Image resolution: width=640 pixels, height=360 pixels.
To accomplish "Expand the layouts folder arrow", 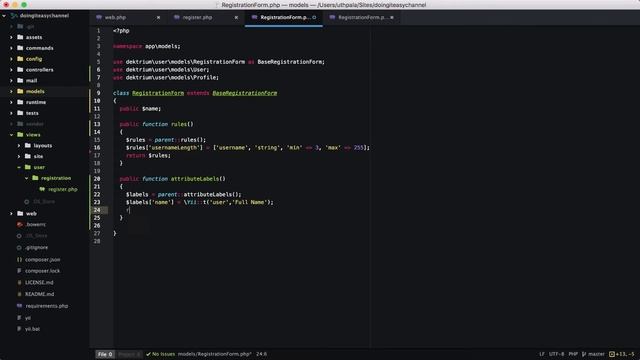I will (18, 145).
